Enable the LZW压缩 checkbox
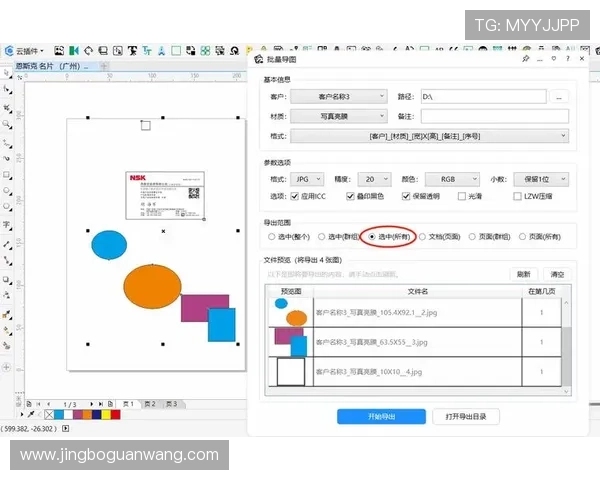Image resolution: width=600 pixels, height=480 pixels. coord(517,196)
